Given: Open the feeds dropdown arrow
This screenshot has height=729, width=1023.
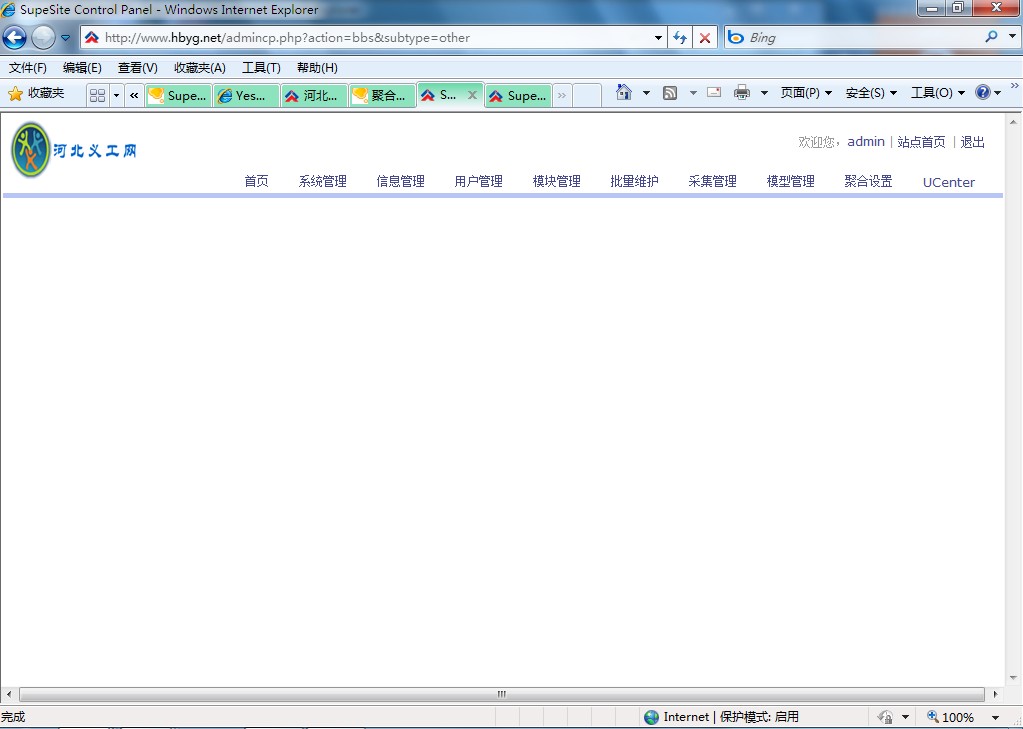Looking at the screenshot, I should (x=693, y=93).
